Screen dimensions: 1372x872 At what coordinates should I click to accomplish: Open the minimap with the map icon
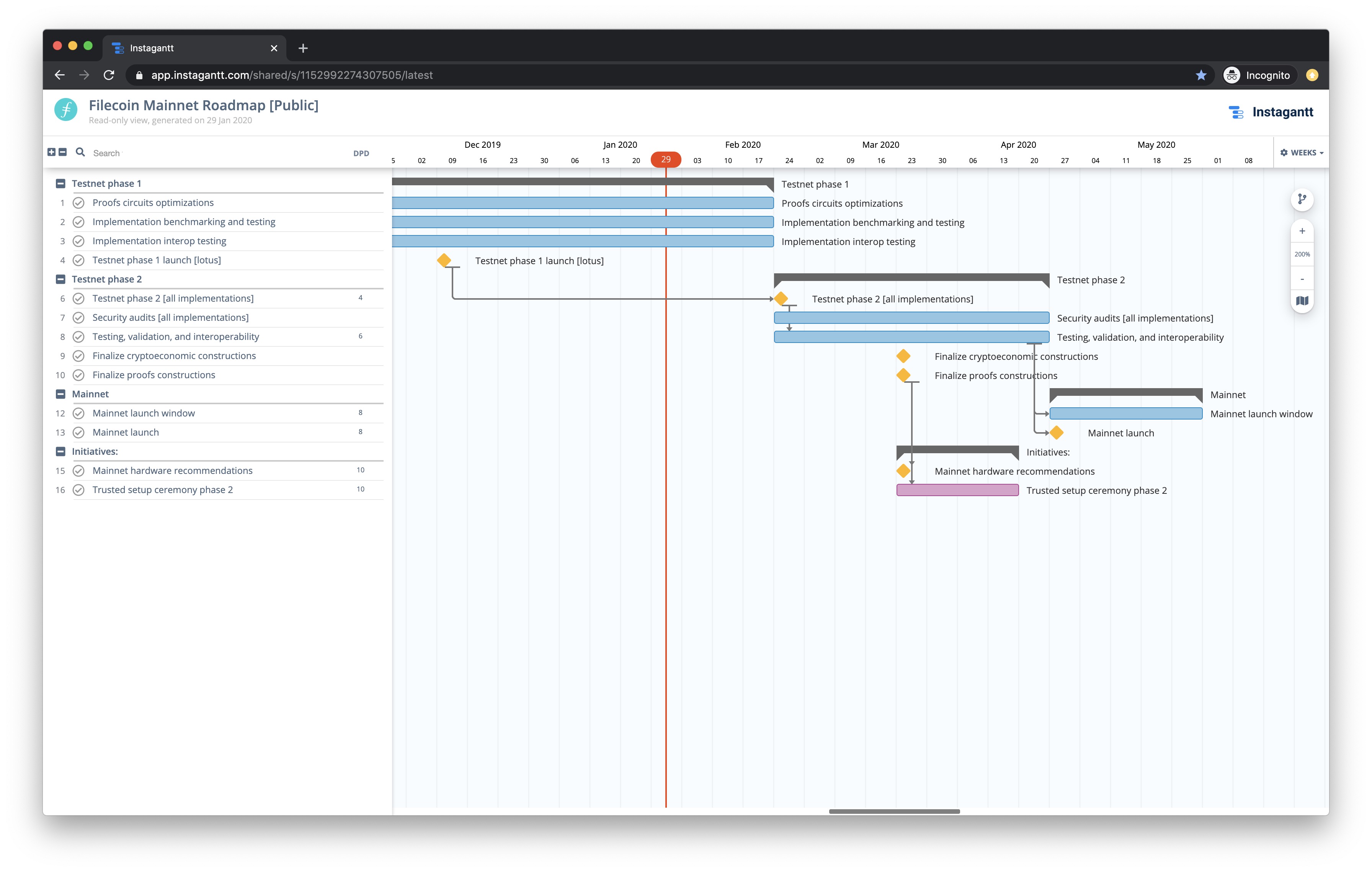(1302, 301)
